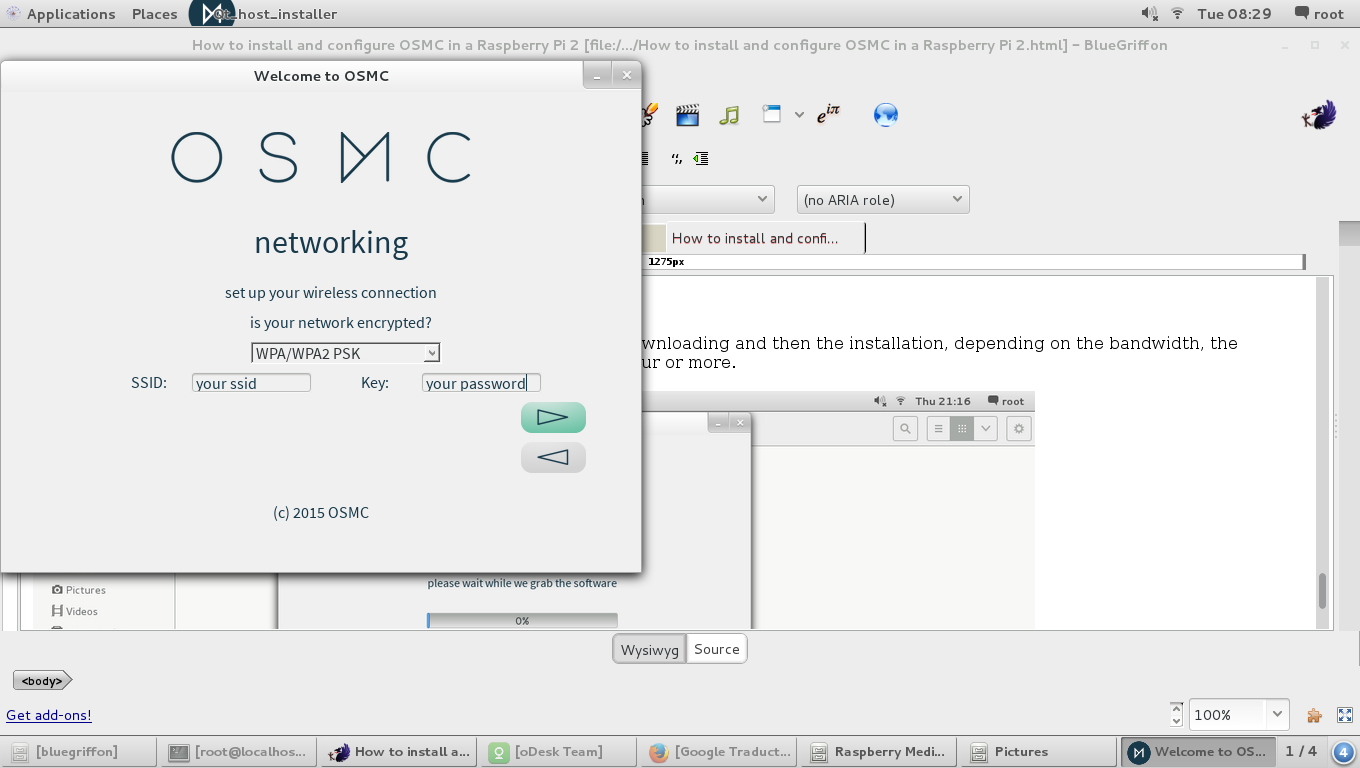Image resolution: width=1360 pixels, height=768 pixels.
Task: Click the math formula e^iπ icon
Action: point(828,115)
